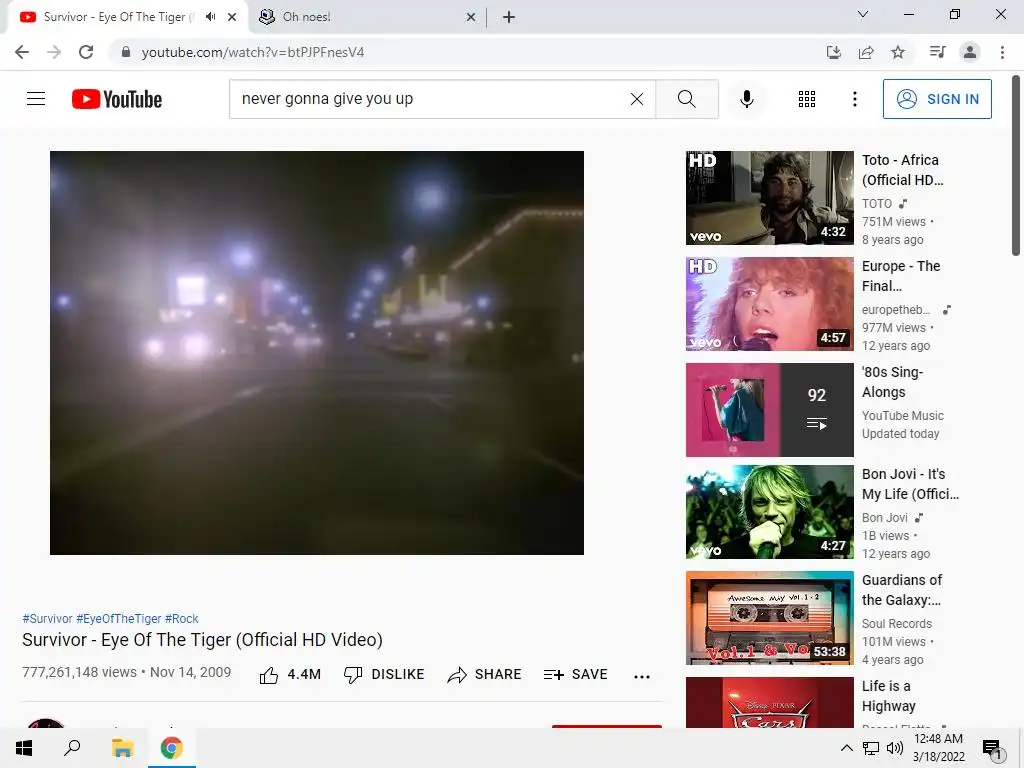Close the Oh noes! tab
The width and height of the screenshot is (1024, 768).
471,17
